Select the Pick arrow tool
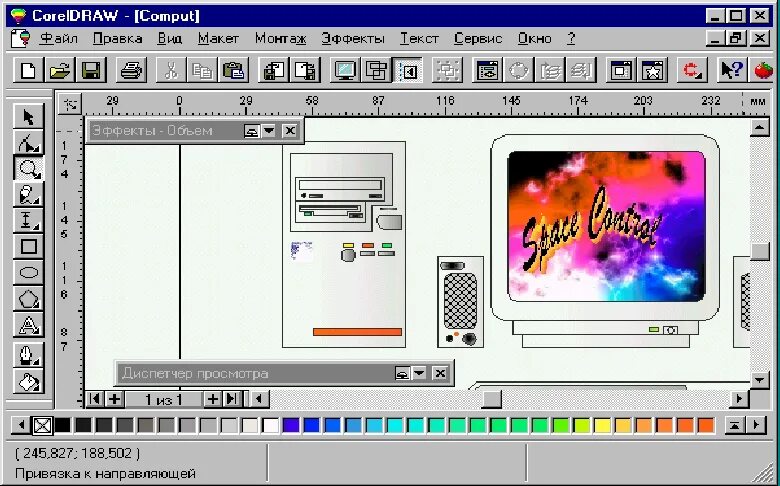Viewport: 780px width, 486px height. (x=28, y=117)
